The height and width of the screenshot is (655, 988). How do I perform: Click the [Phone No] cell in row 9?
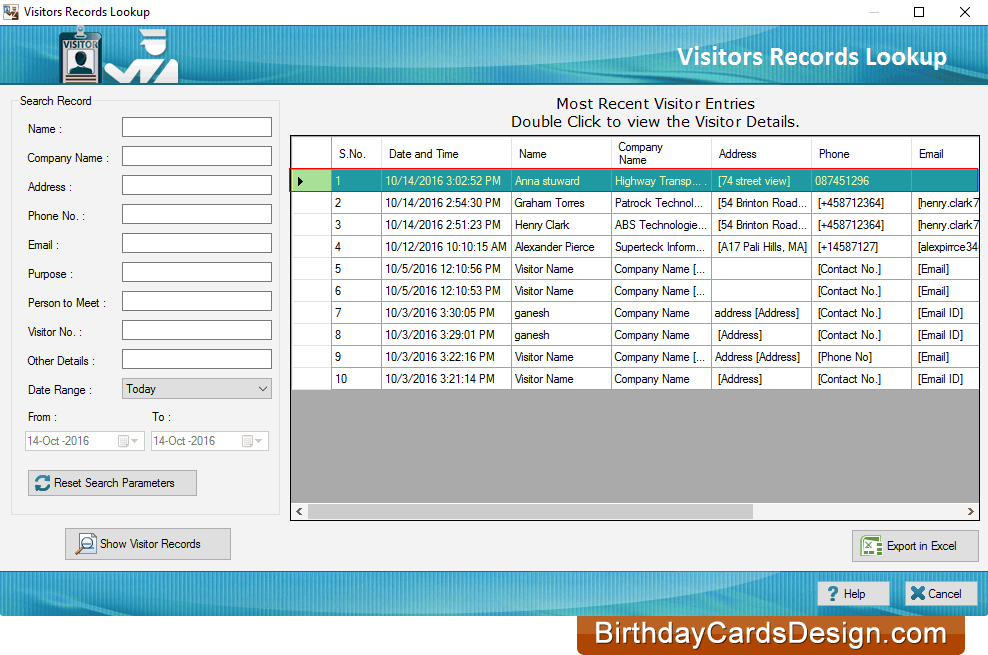click(x=861, y=357)
